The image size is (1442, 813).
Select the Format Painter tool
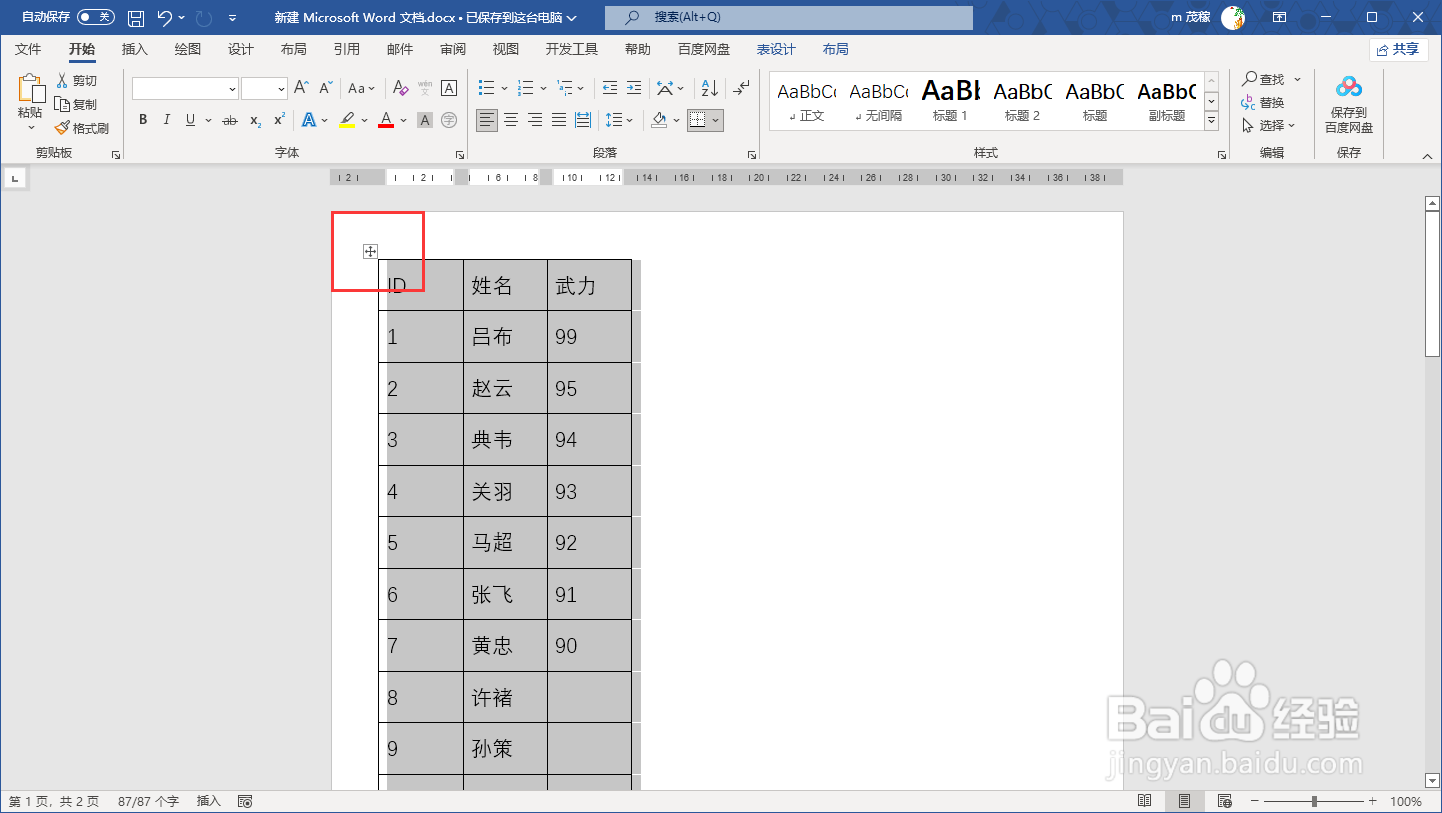pyautogui.click(x=84, y=127)
